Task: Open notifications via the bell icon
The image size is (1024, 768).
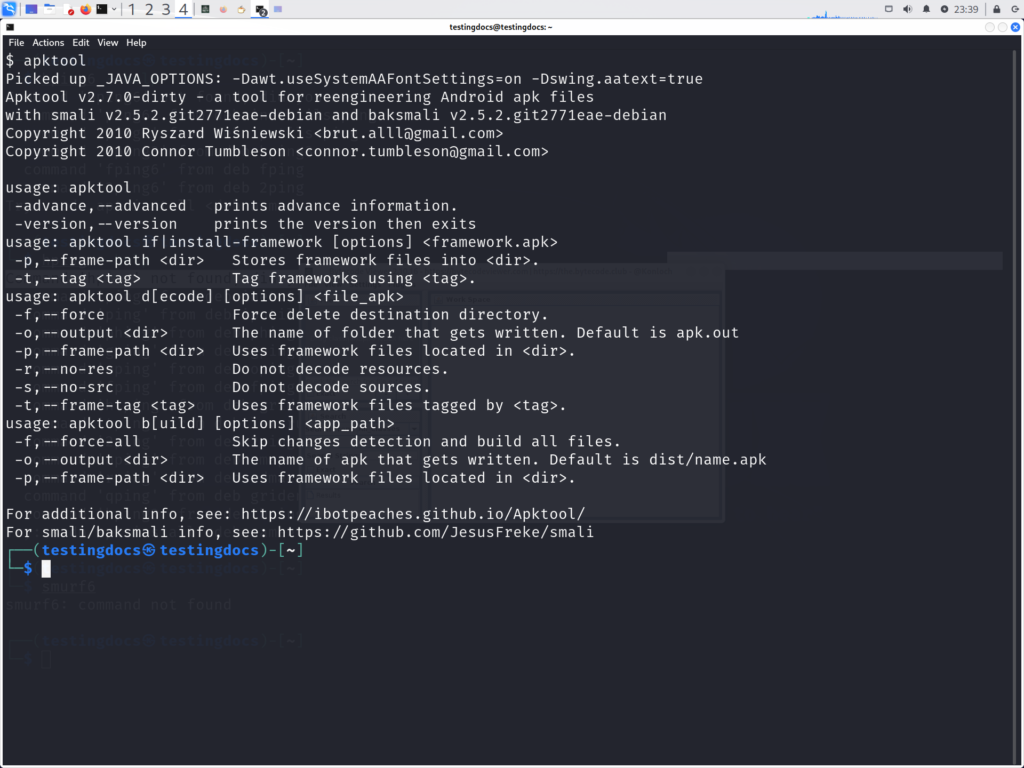Action: coord(926,9)
